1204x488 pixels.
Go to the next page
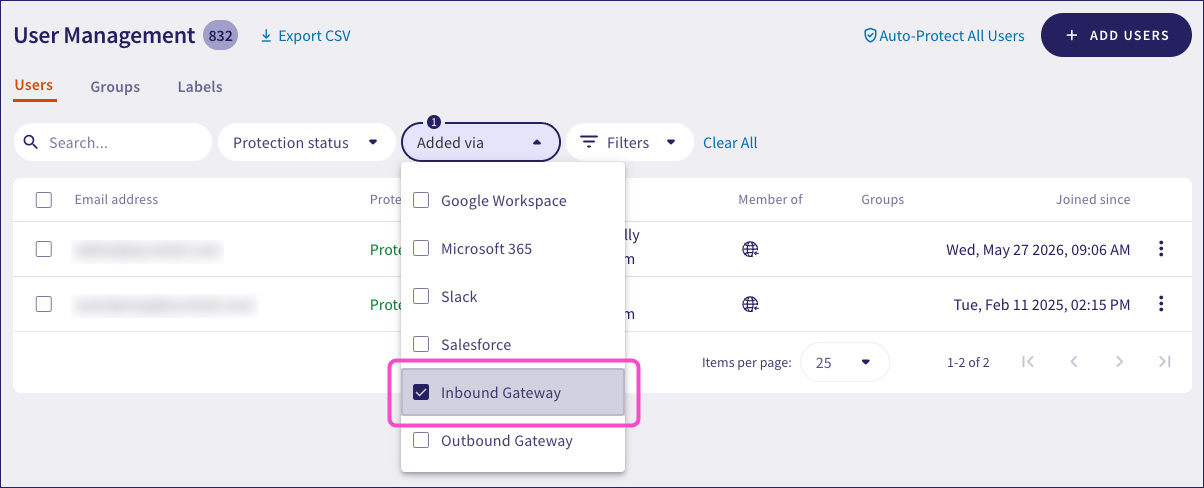pyautogui.click(x=1120, y=362)
